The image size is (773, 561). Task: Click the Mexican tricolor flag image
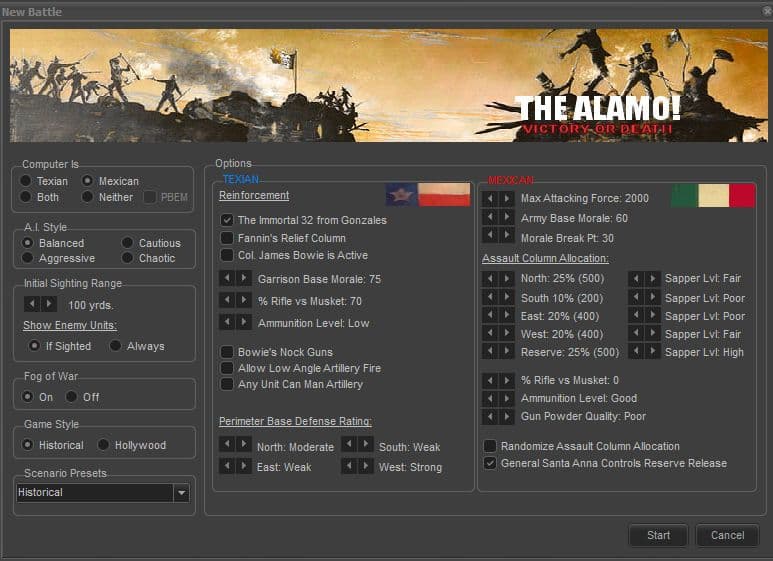pos(713,195)
